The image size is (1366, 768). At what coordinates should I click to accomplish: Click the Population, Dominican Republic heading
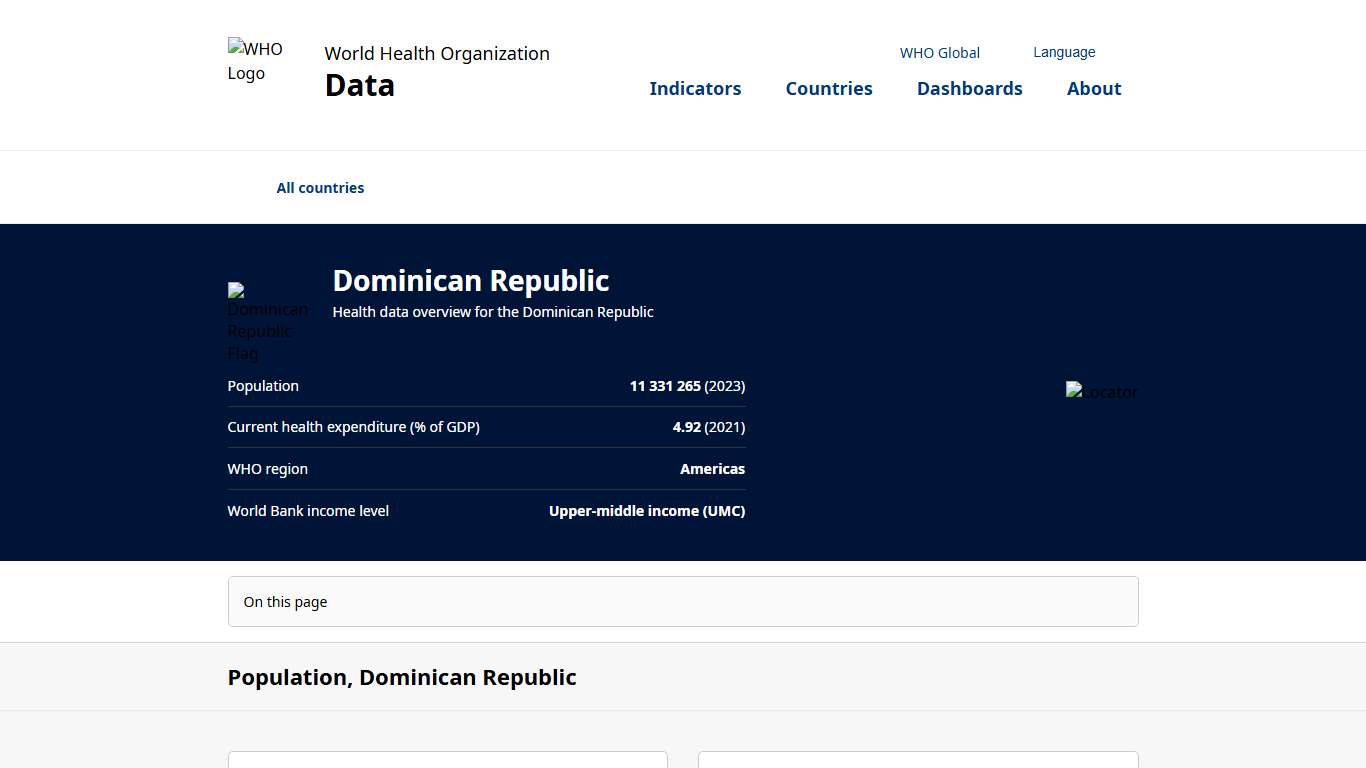pyautogui.click(x=402, y=677)
